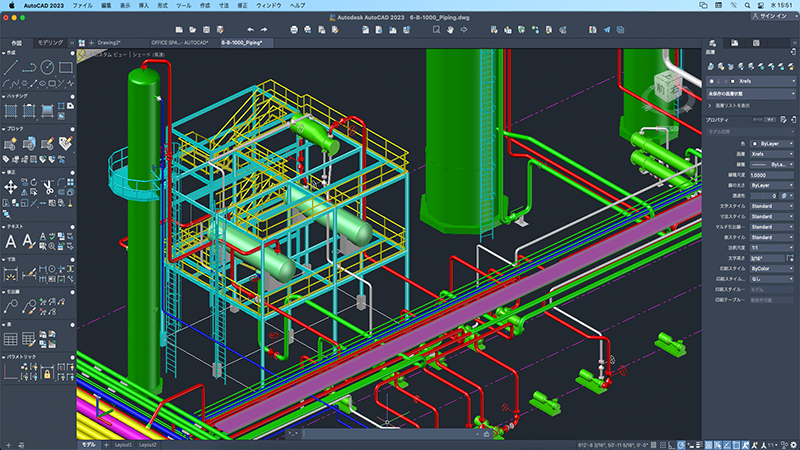Open the ファイル menu
Image resolution: width=800 pixels, height=450 pixels.
tap(82, 5)
